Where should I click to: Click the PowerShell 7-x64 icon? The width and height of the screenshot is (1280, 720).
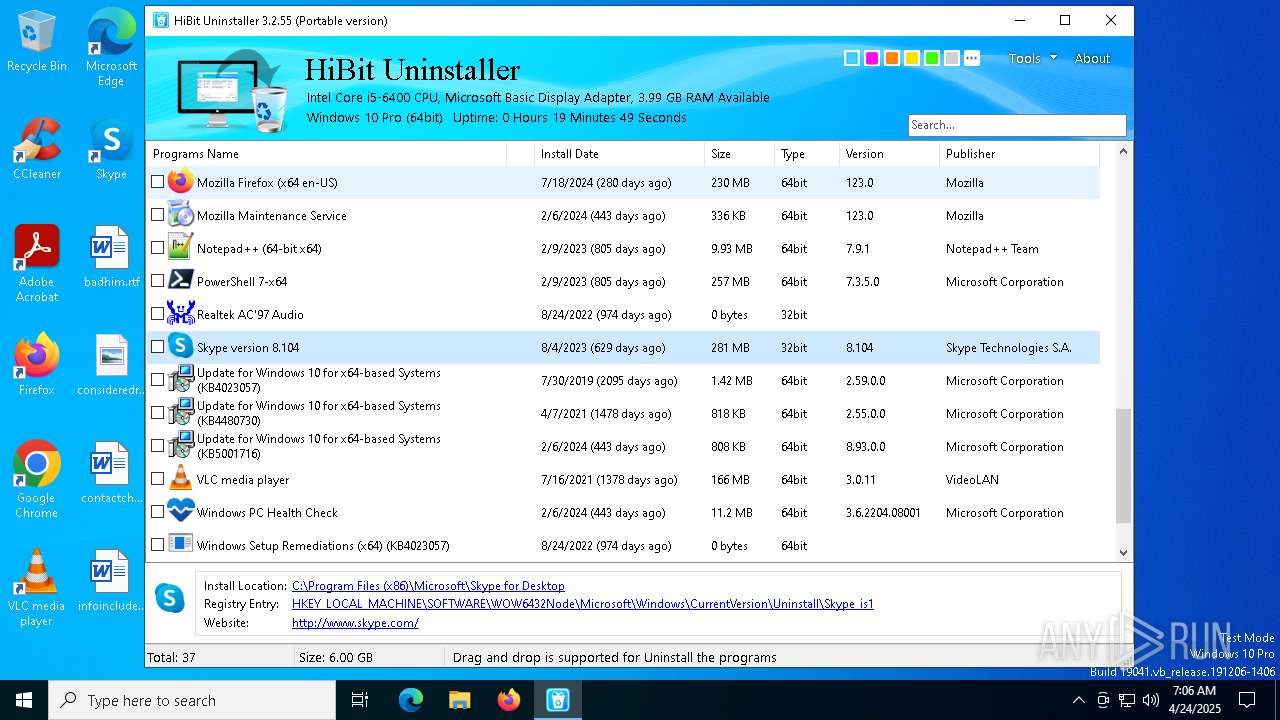pos(180,281)
